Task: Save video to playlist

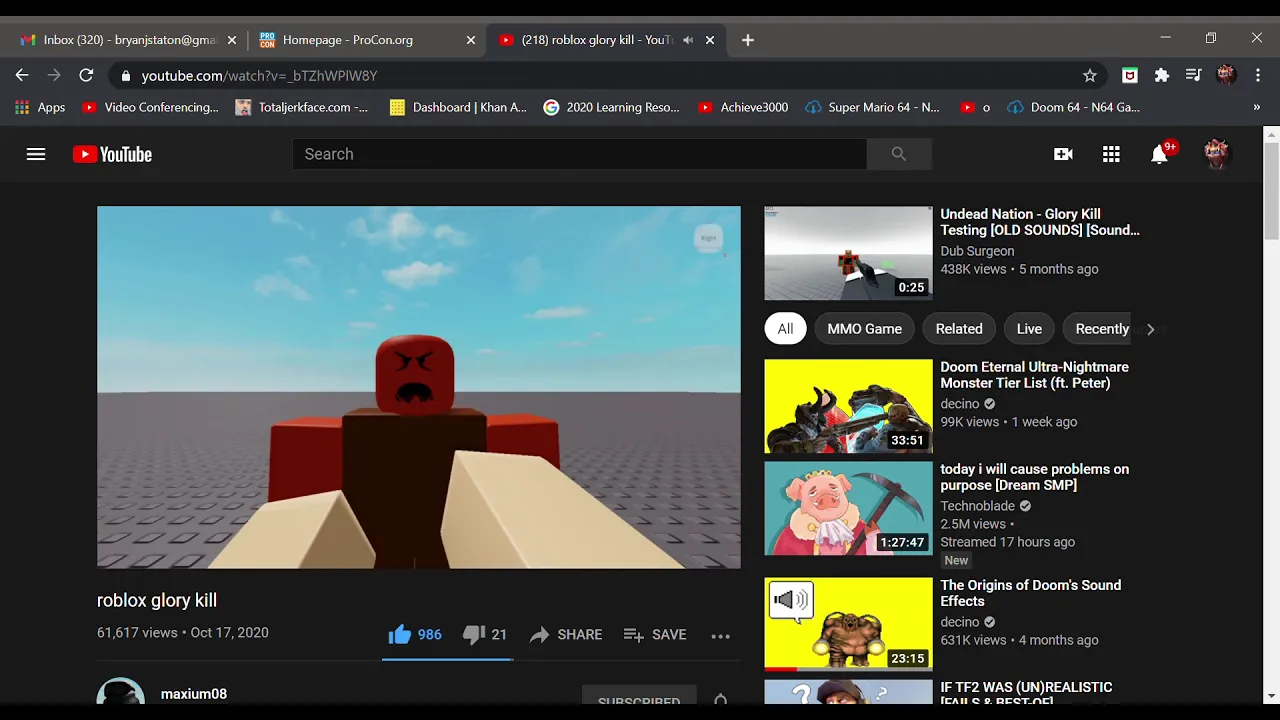Action: (655, 634)
